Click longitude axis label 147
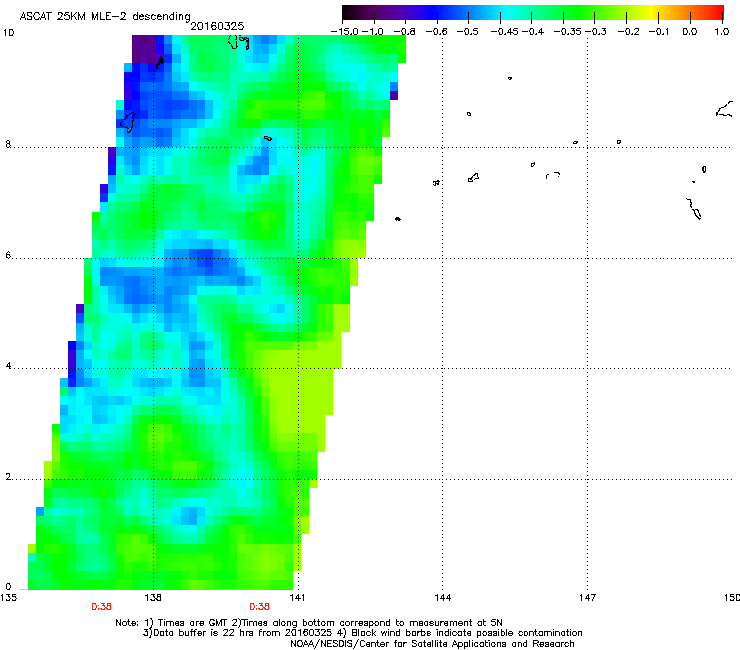 587,598
